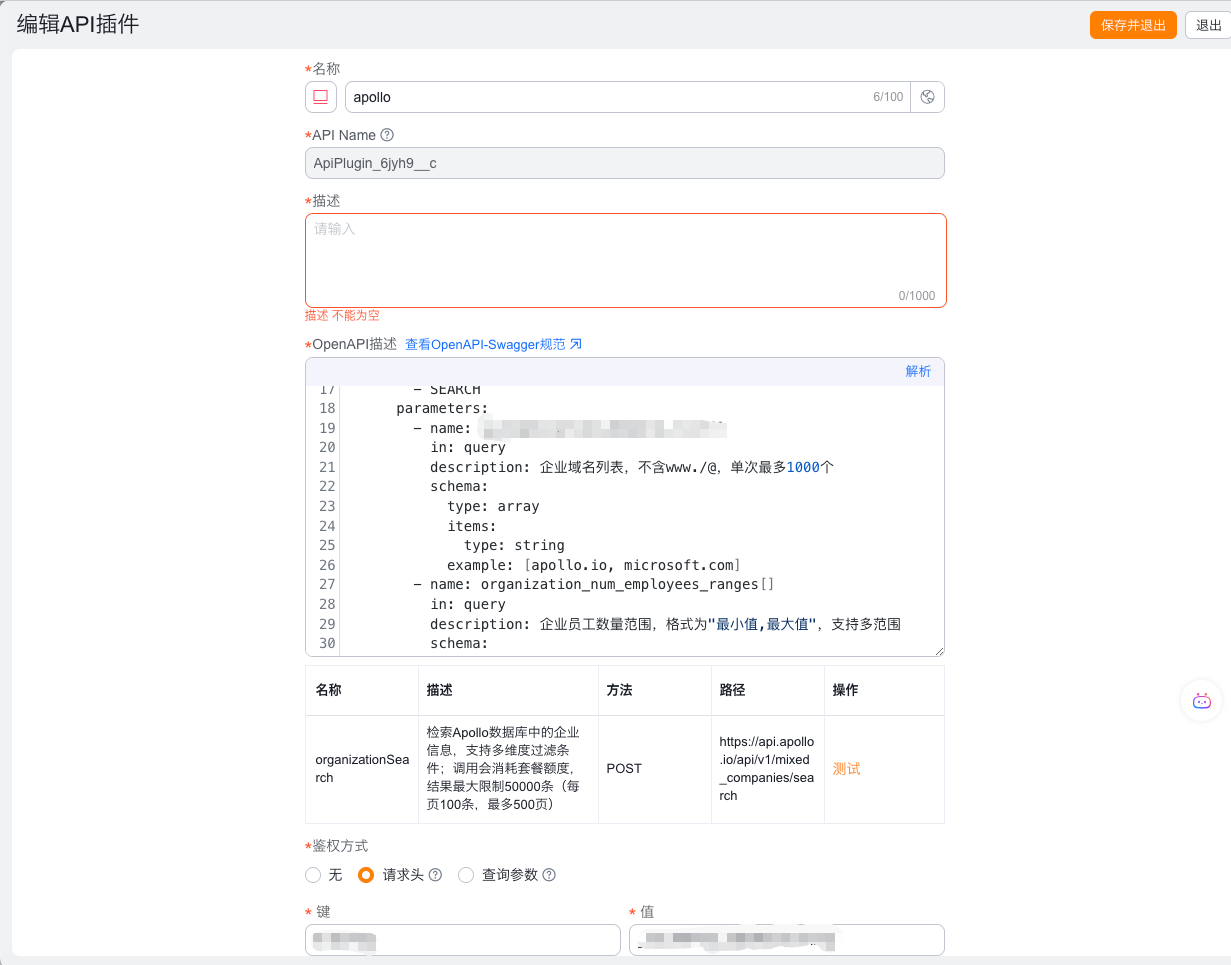The height and width of the screenshot is (965, 1231).
Task: Click 保存并退出 button
Action: pos(1133,25)
